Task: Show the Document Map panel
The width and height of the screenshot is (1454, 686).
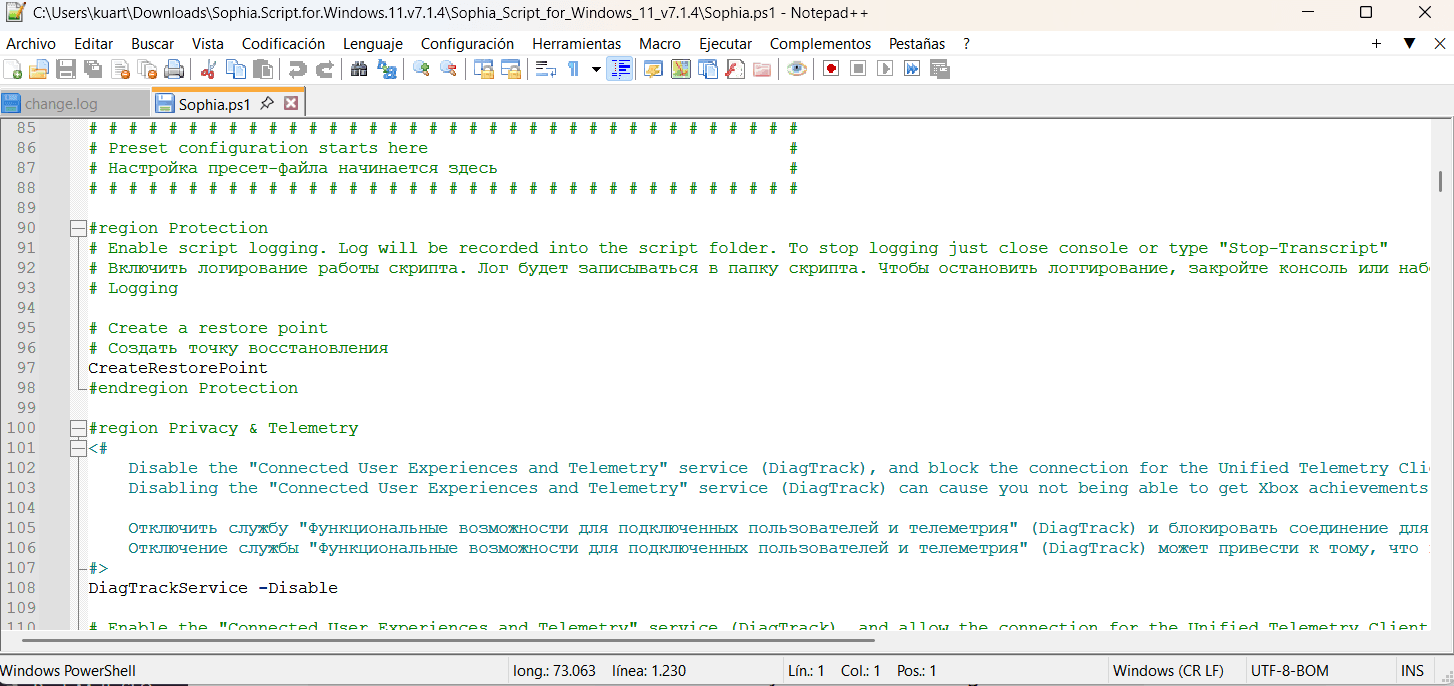Action: coord(681,69)
